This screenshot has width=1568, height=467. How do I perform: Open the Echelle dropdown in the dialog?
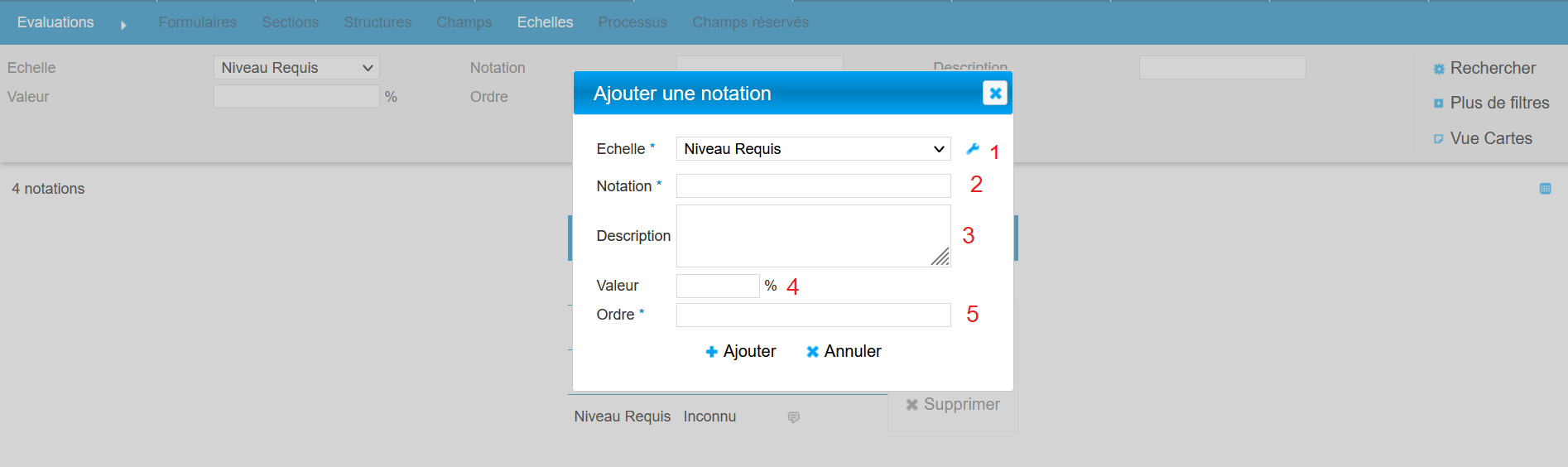813,149
